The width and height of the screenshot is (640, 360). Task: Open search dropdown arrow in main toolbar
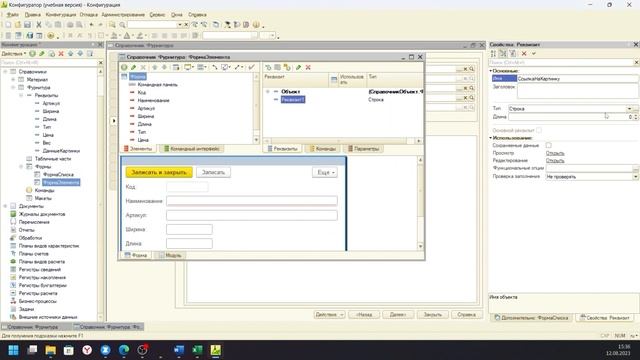coord(179,25)
